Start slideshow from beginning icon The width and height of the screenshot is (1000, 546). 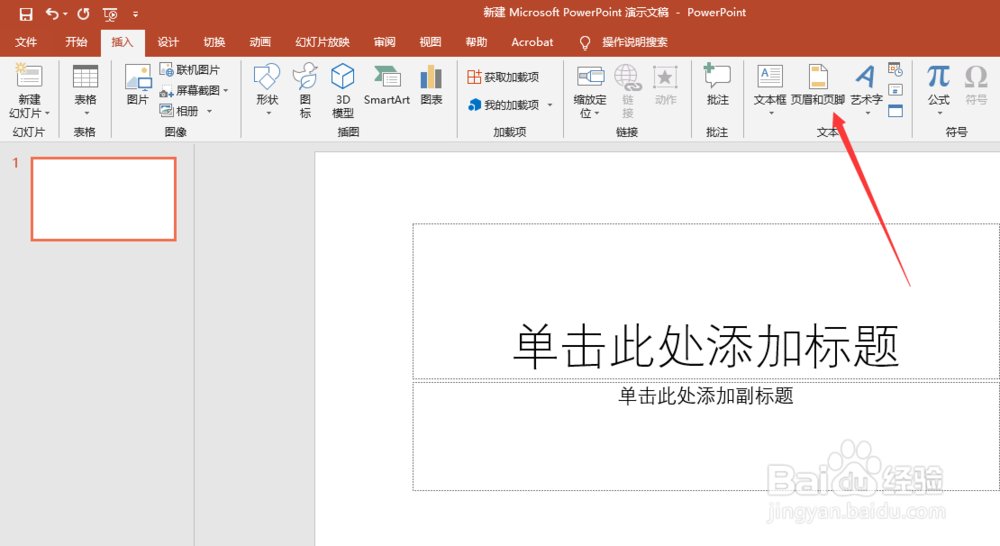pyautogui.click(x=110, y=14)
